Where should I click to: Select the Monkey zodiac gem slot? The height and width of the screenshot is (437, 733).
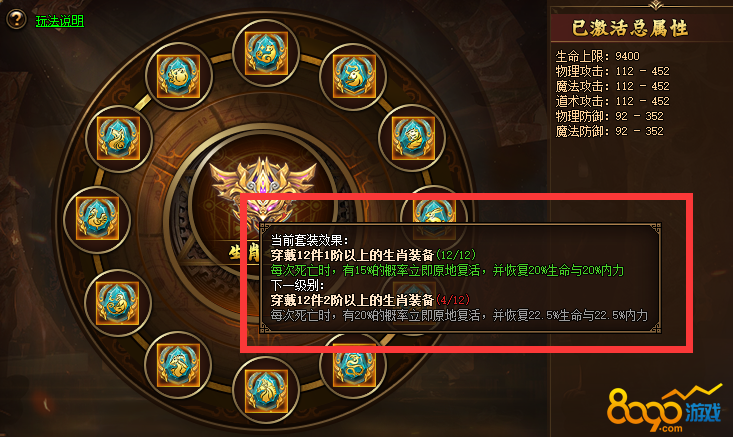117,303
